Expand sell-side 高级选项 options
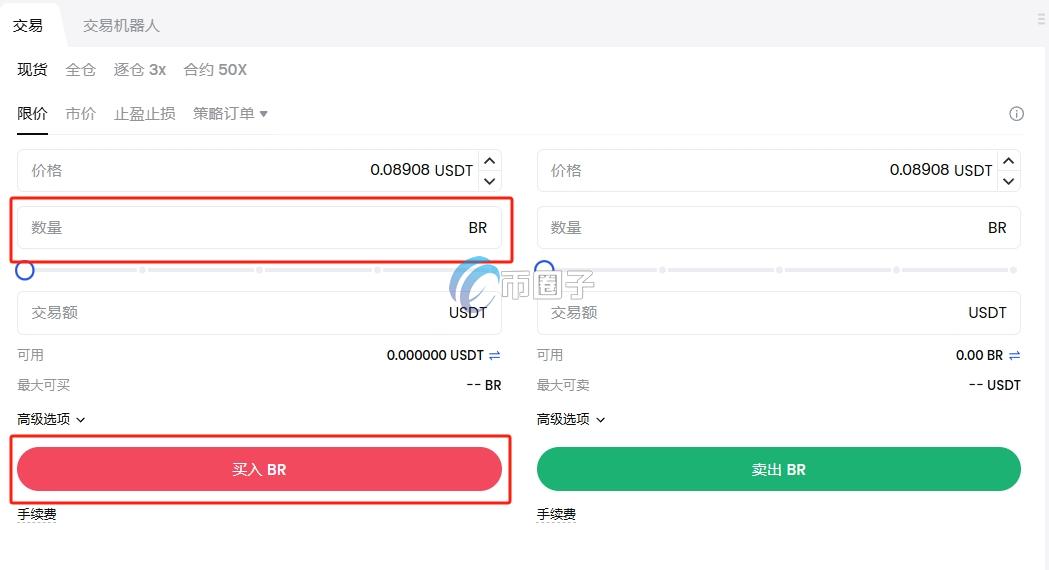 [571, 419]
